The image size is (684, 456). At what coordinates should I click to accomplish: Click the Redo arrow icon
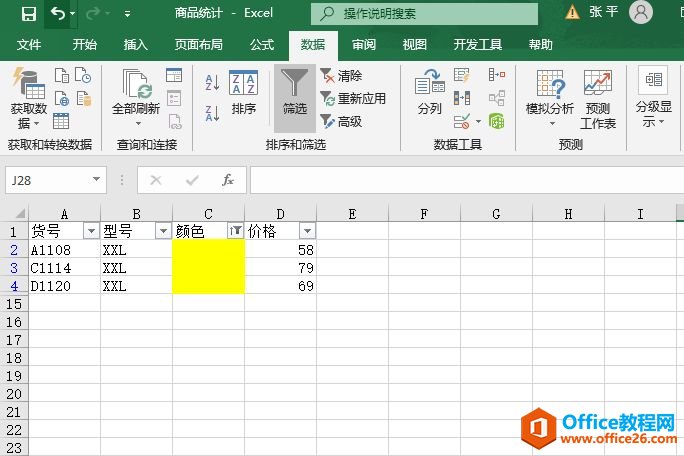pyautogui.click(x=92, y=14)
